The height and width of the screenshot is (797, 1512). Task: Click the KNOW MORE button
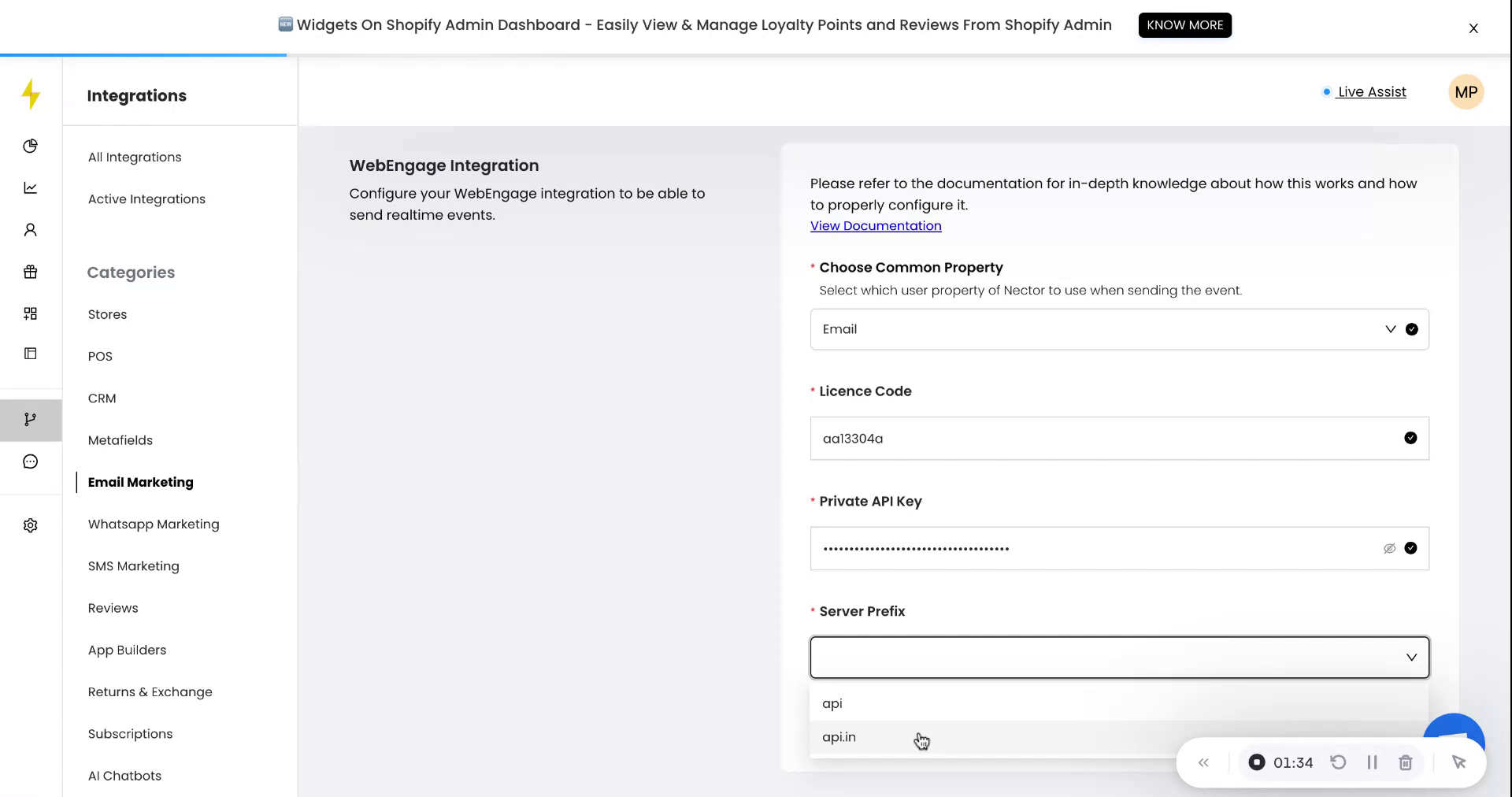1184,24
